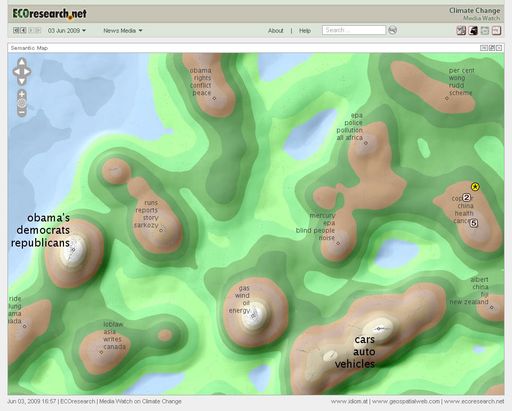
Task: Pan the map to the right
Action: [28, 71]
